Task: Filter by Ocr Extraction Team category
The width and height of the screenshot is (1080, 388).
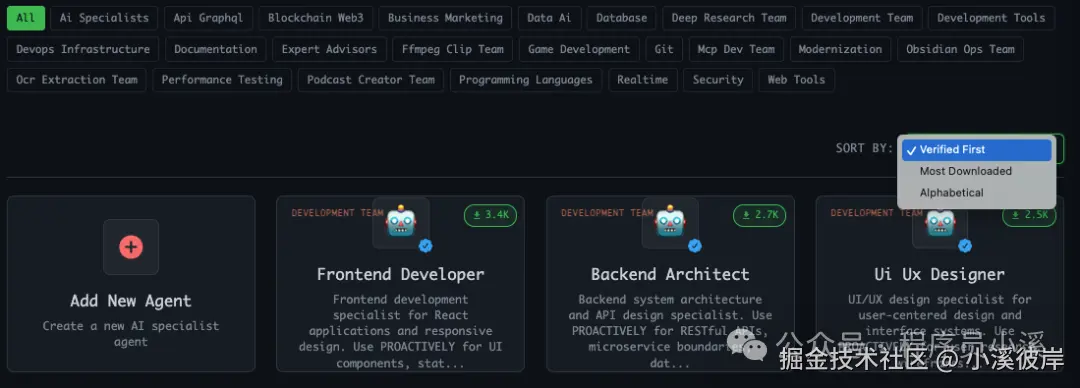Action: (76, 80)
